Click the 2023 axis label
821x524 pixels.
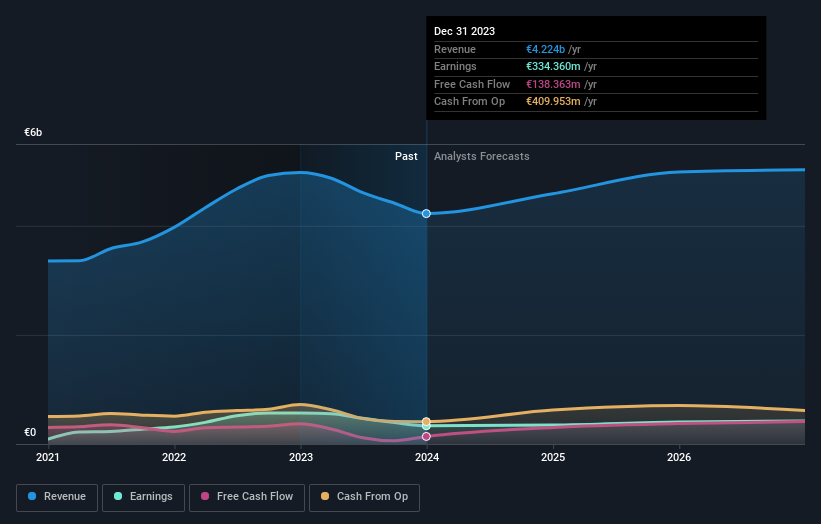coord(301,457)
